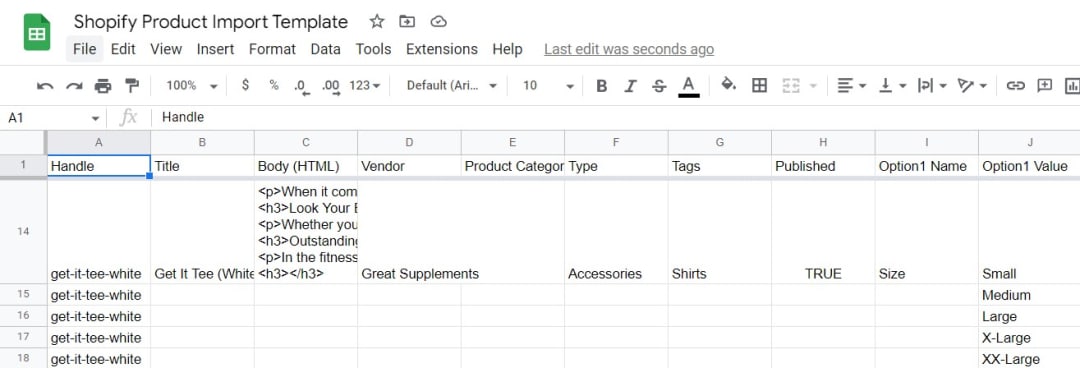Open text wrapping dropdown

932,85
